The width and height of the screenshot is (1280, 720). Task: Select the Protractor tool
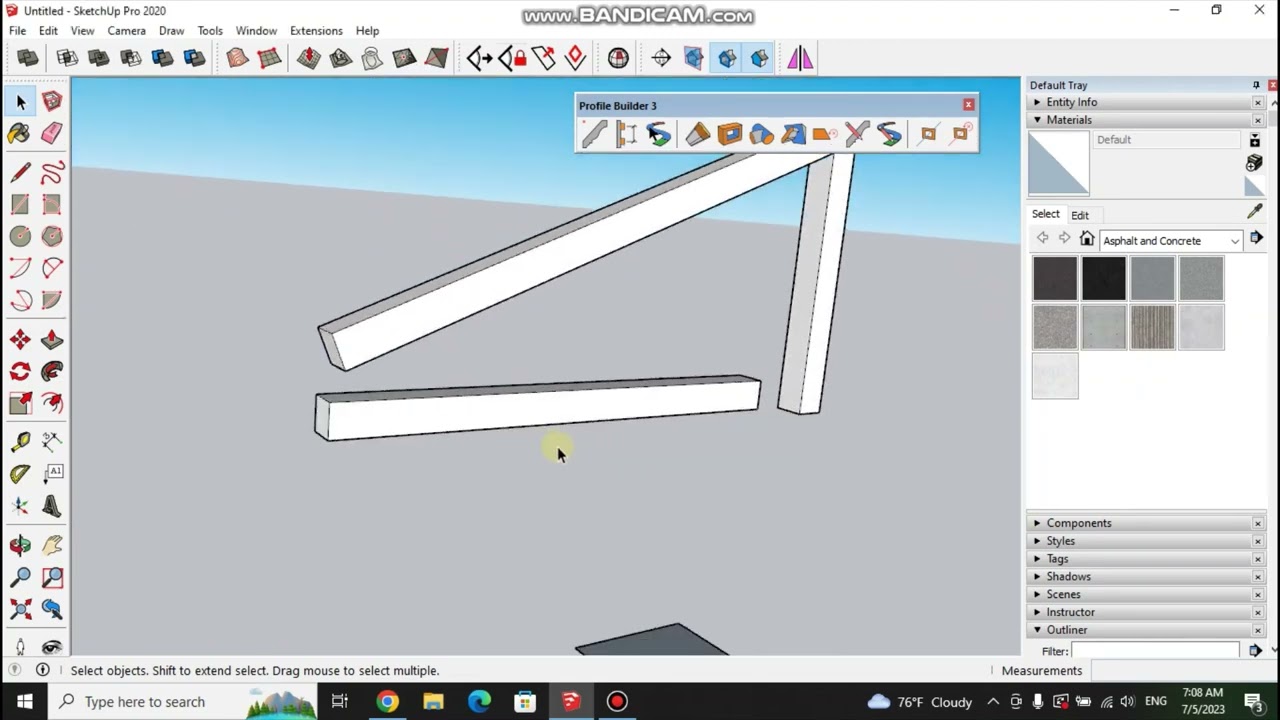[x=20, y=474]
